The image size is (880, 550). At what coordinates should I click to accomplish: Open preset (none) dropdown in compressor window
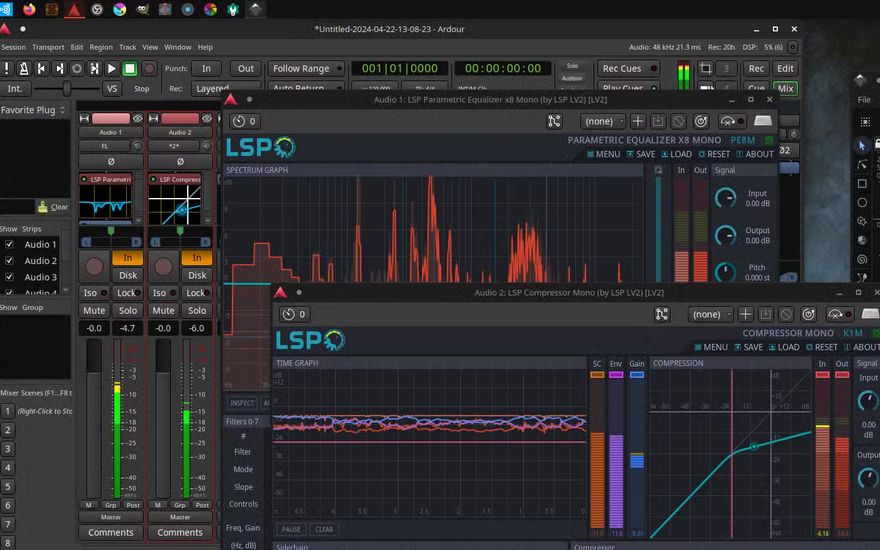click(x=711, y=314)
